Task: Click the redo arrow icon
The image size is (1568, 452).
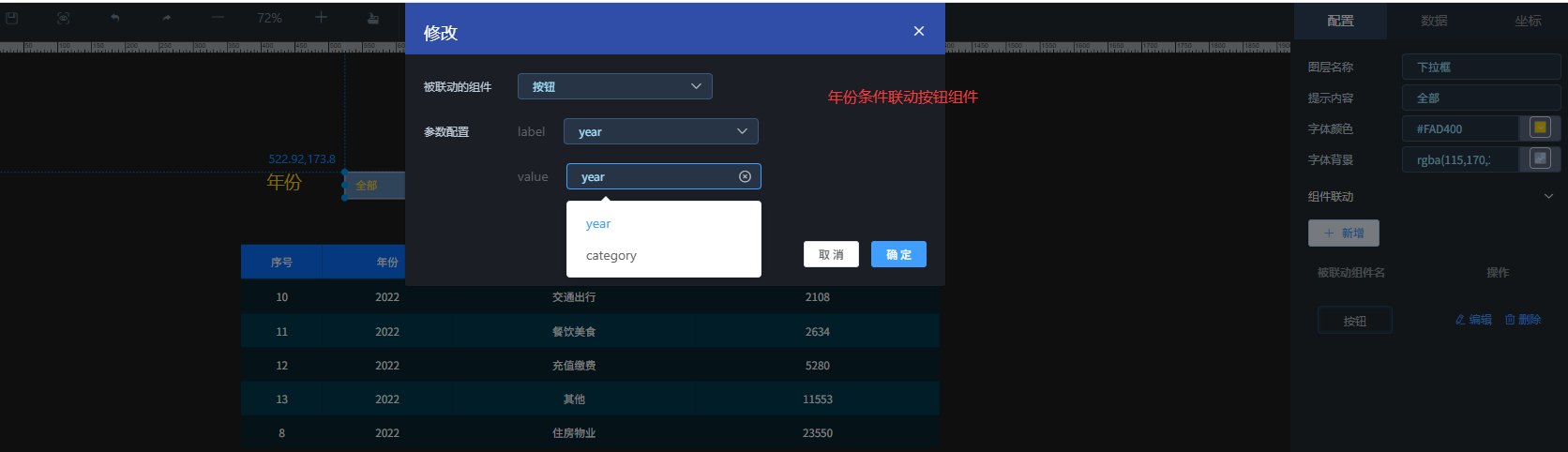Action: tap(166, 18)
